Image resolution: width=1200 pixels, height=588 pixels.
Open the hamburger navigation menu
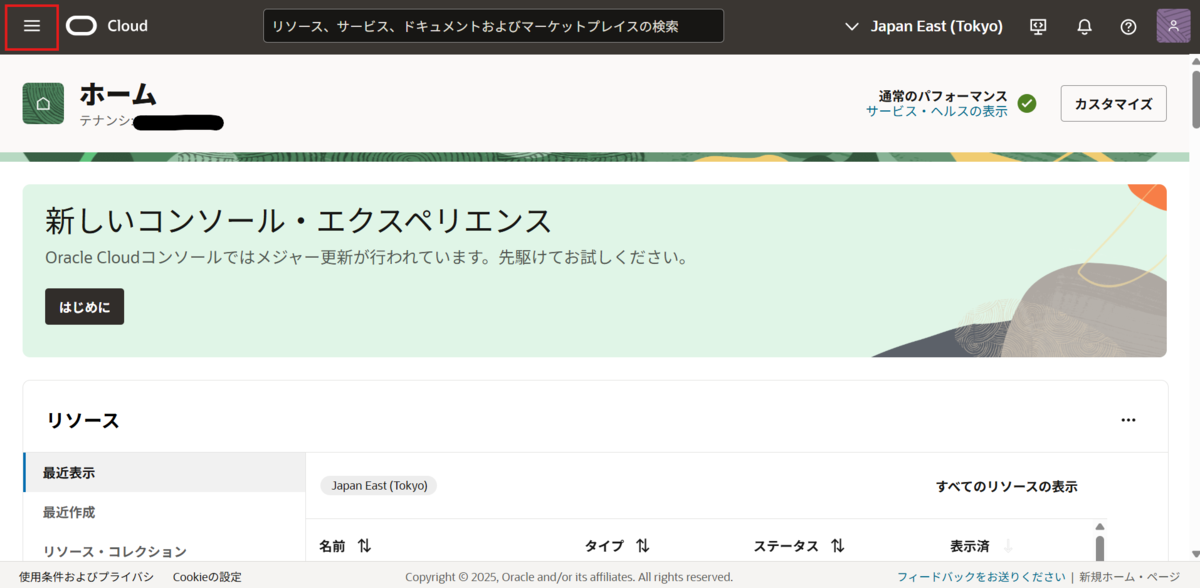pos(32,26)
